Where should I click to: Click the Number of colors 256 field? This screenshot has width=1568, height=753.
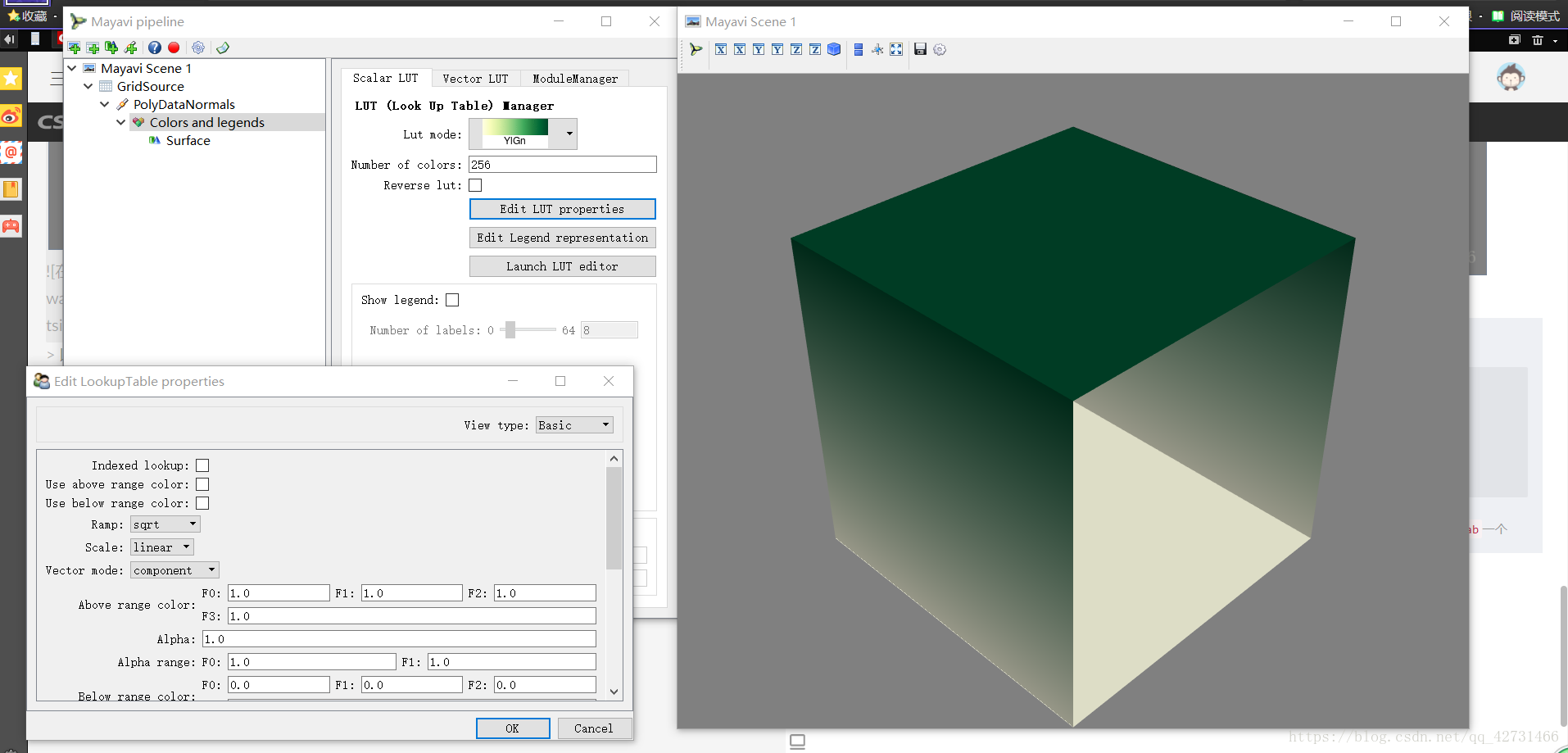562,165
